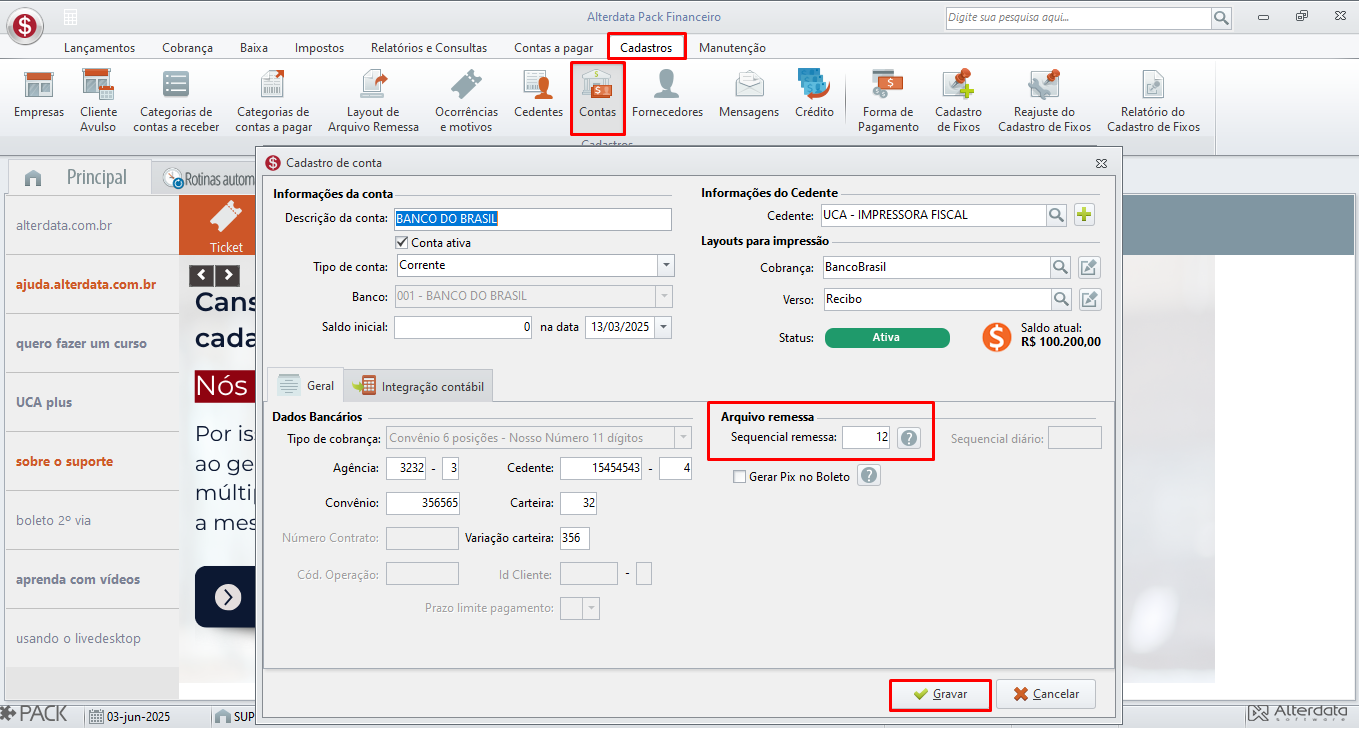Open Relatórios e Consultas menu
This screenshot has width=1359, height=751.
429,47
